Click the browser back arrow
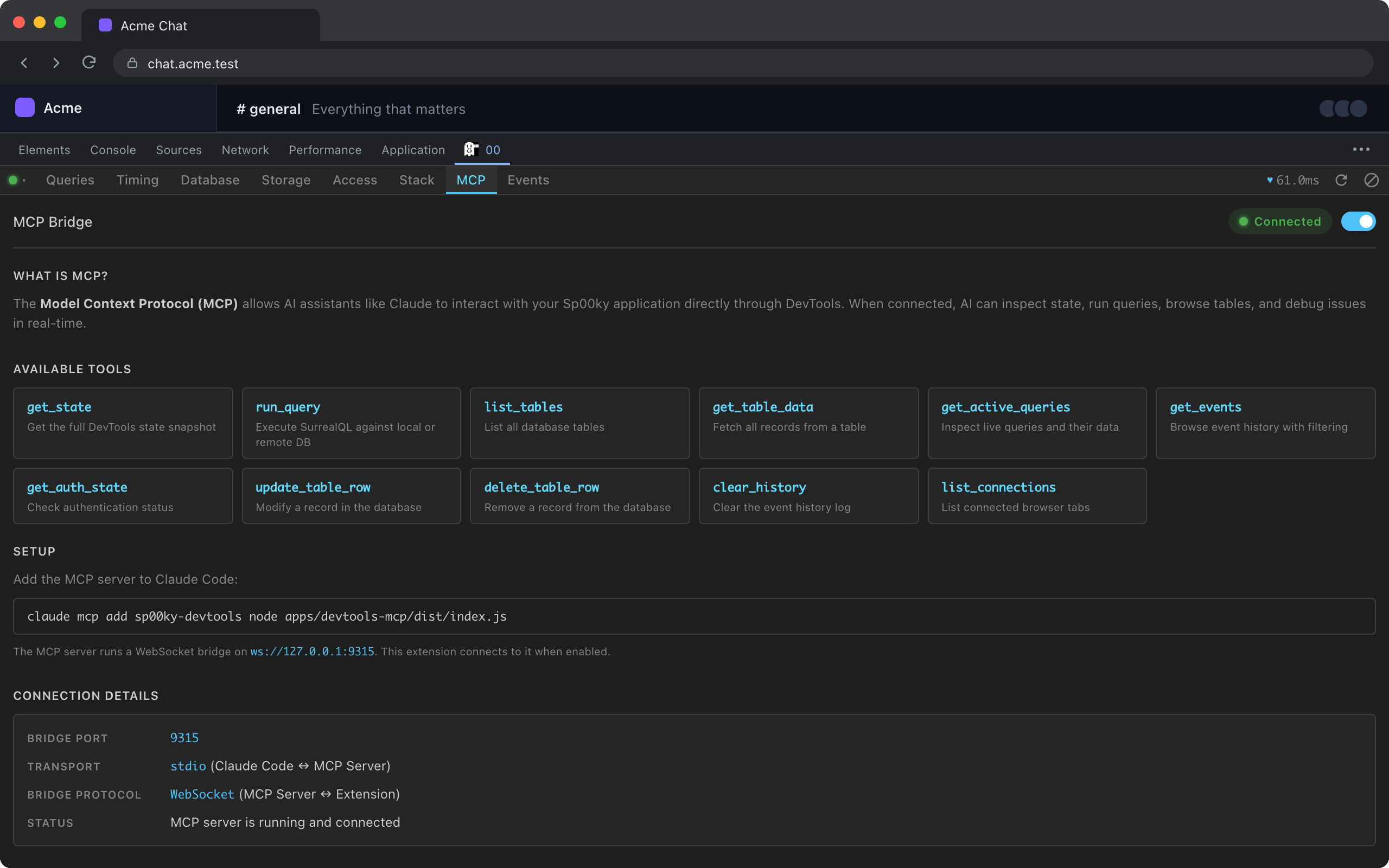This screenshot has width=1389, height=868. pos(24,63)
